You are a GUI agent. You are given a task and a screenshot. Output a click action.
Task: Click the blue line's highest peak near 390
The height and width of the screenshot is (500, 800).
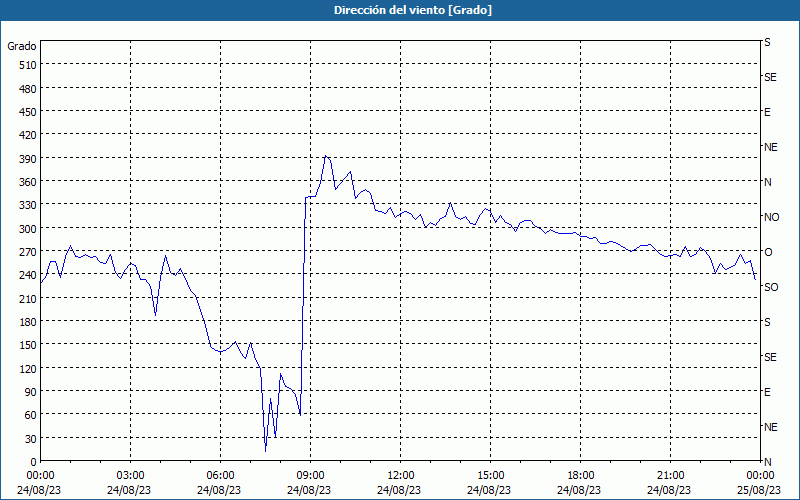326,156
